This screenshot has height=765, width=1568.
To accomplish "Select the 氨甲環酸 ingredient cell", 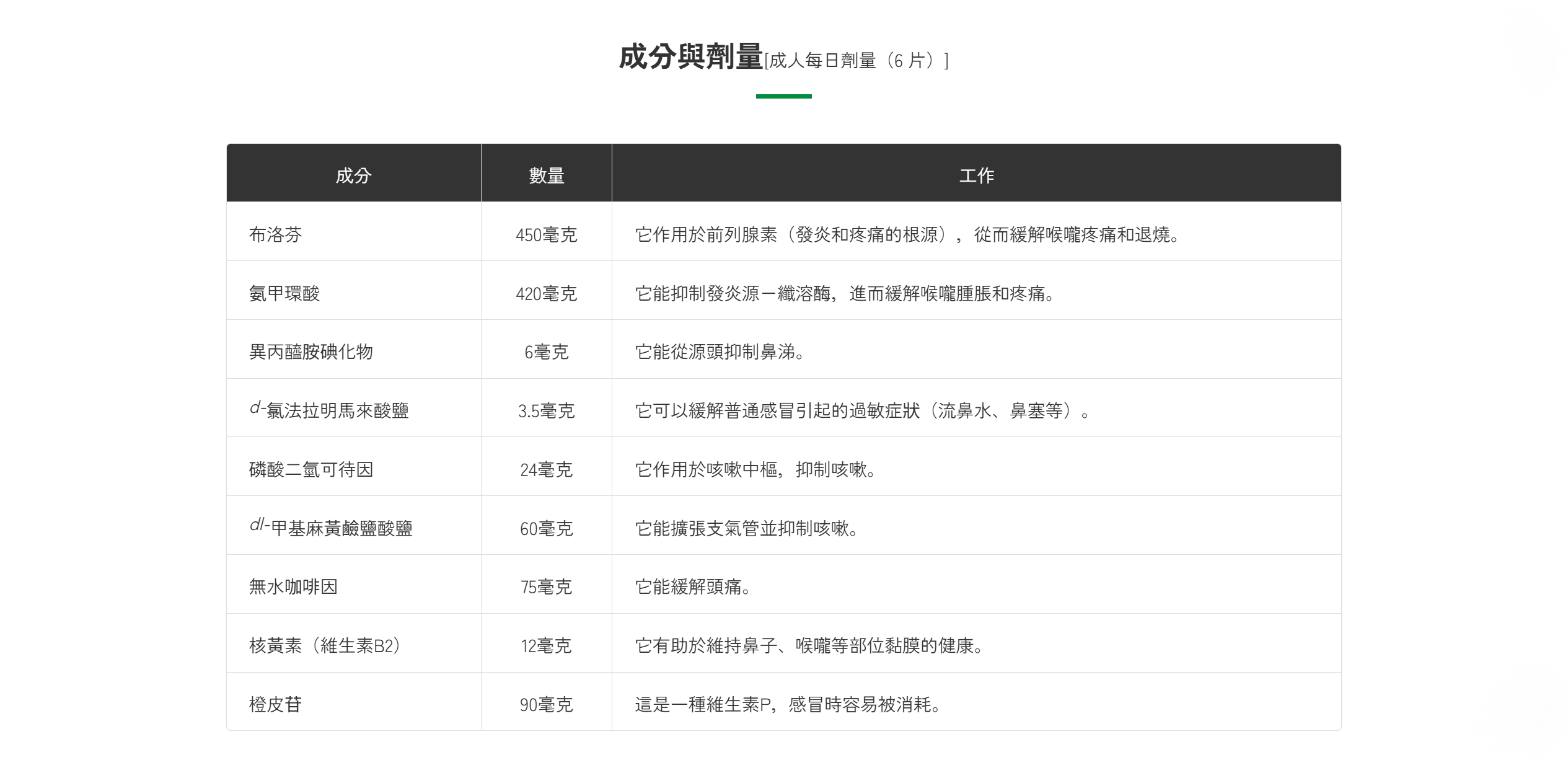I will tap(284, 293).
